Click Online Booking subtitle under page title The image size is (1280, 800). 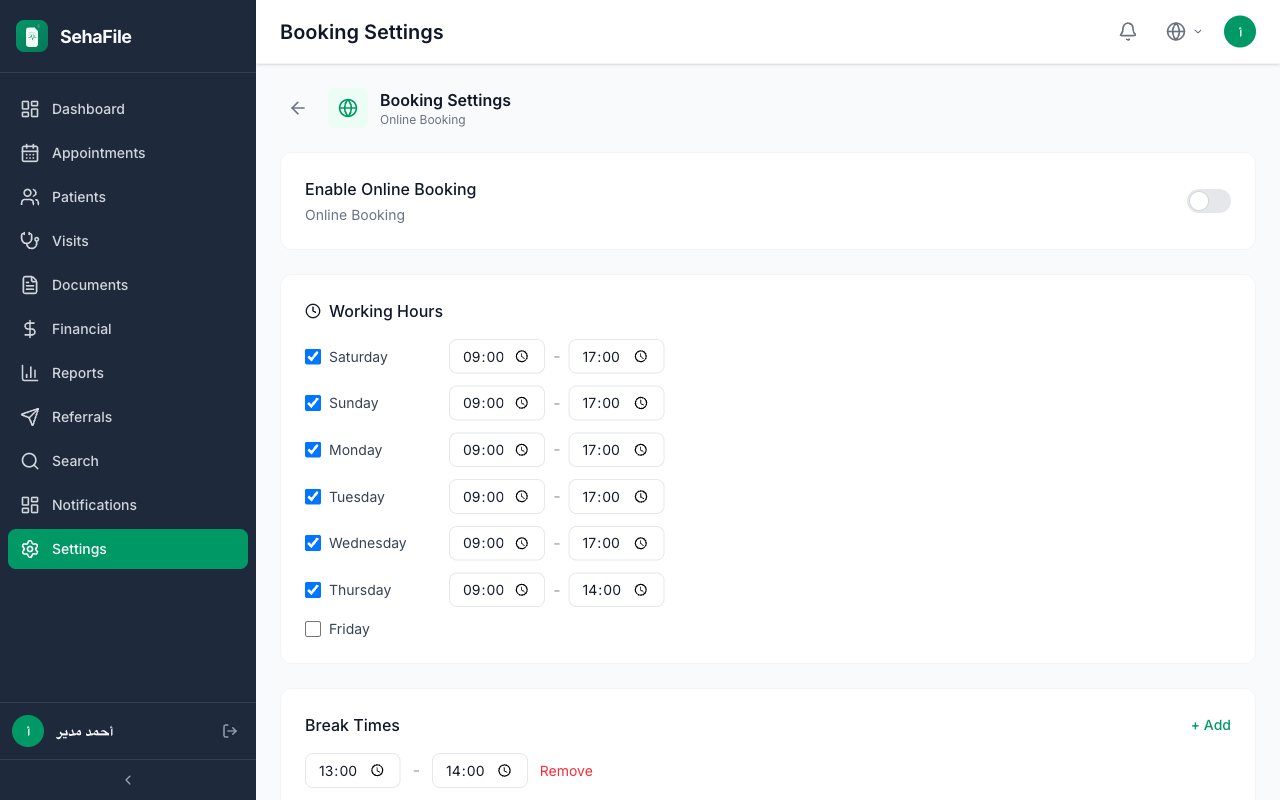coord(423,120)
